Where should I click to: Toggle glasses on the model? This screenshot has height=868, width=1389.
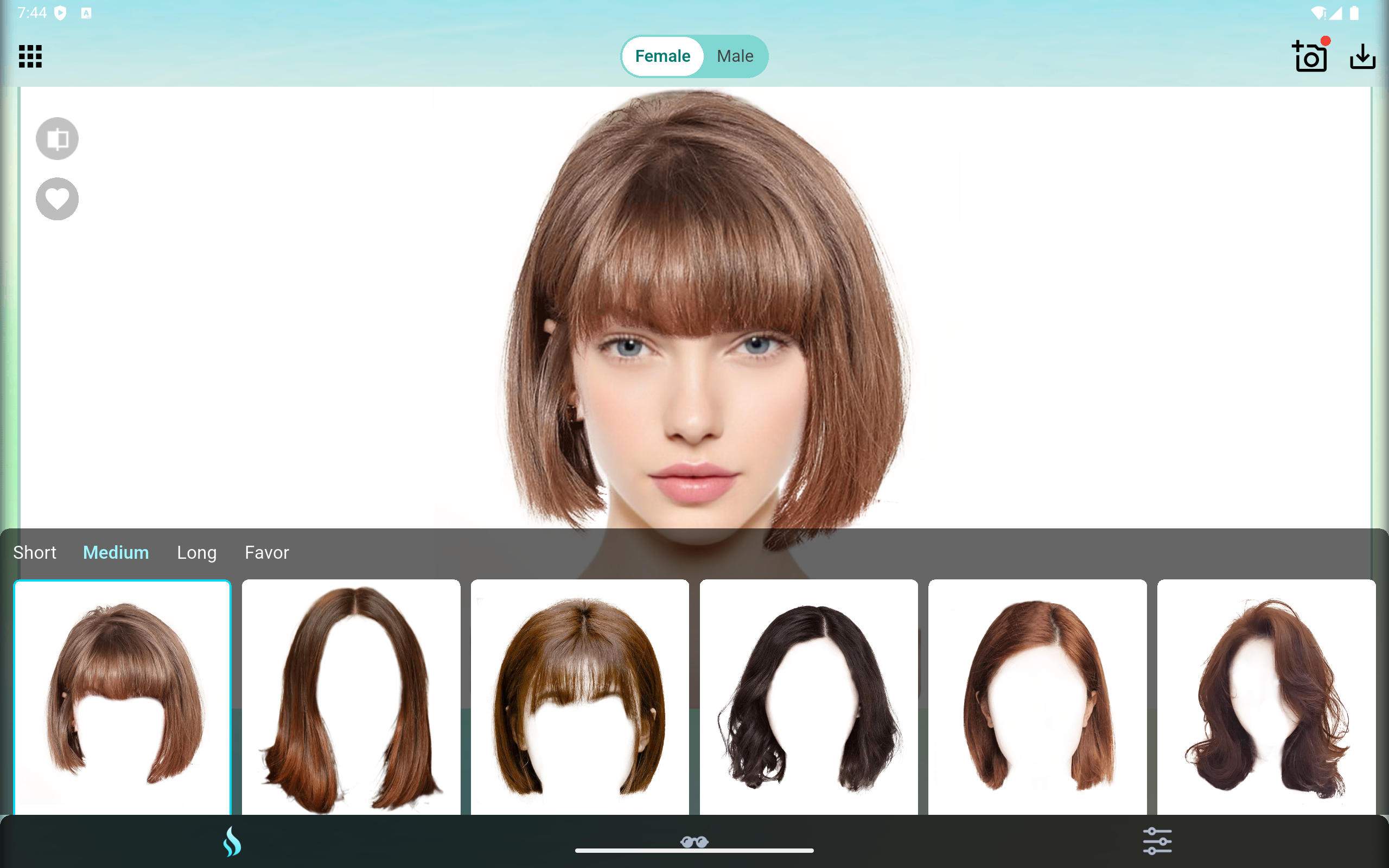point(694,841)
